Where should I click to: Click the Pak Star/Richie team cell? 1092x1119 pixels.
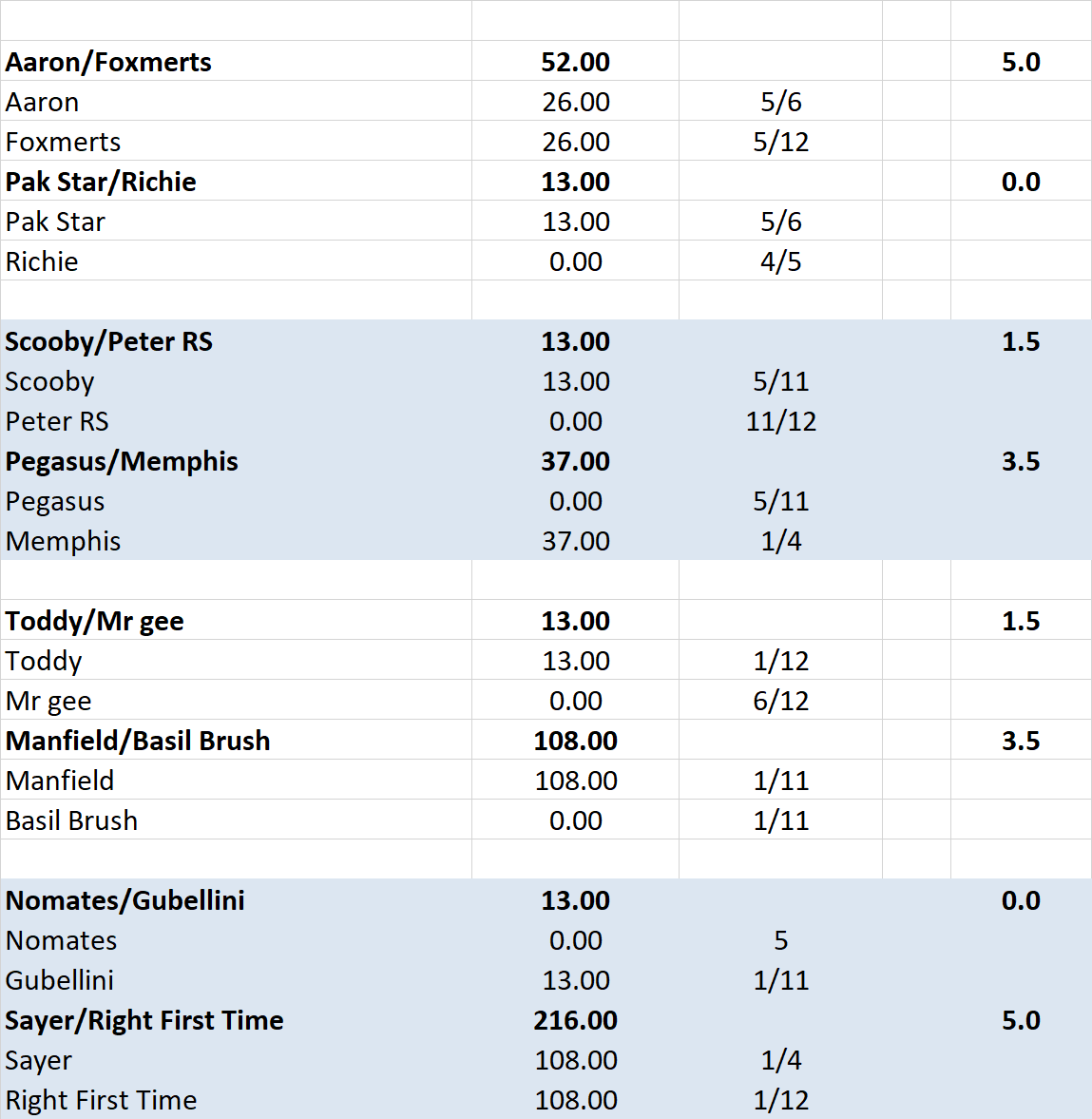[x=101, y=182]
